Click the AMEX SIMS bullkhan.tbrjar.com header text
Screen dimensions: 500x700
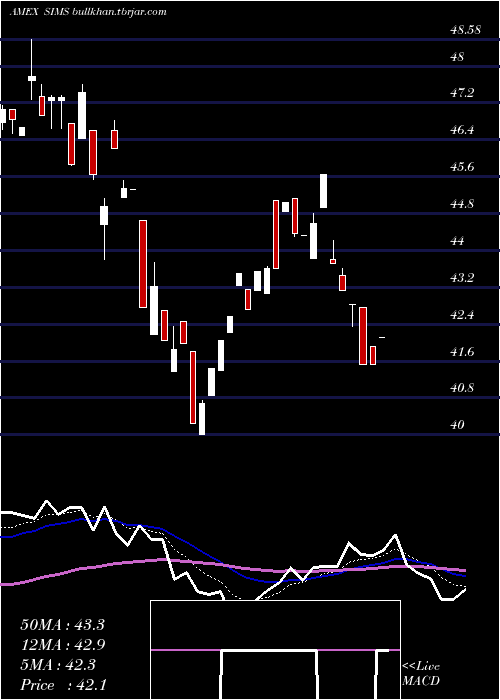[88, 12]
